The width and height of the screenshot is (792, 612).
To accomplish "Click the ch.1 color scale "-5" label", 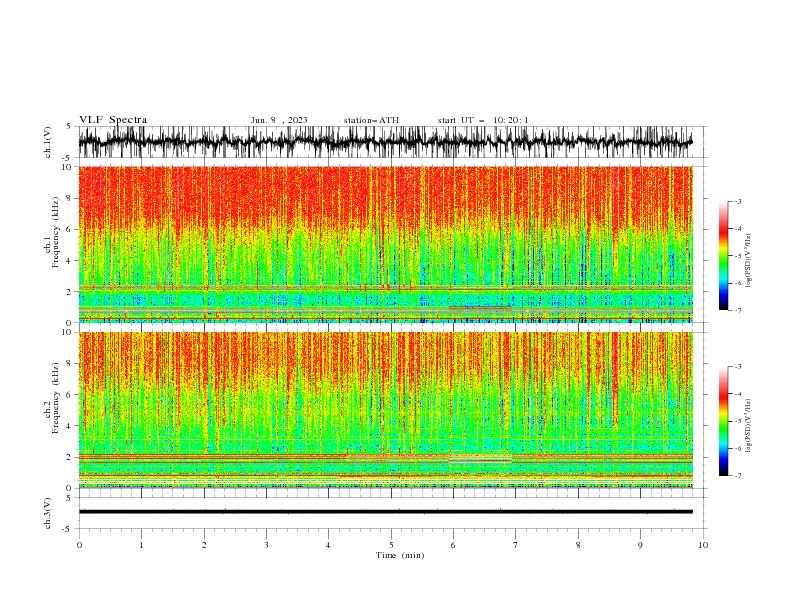I will 737,256.
